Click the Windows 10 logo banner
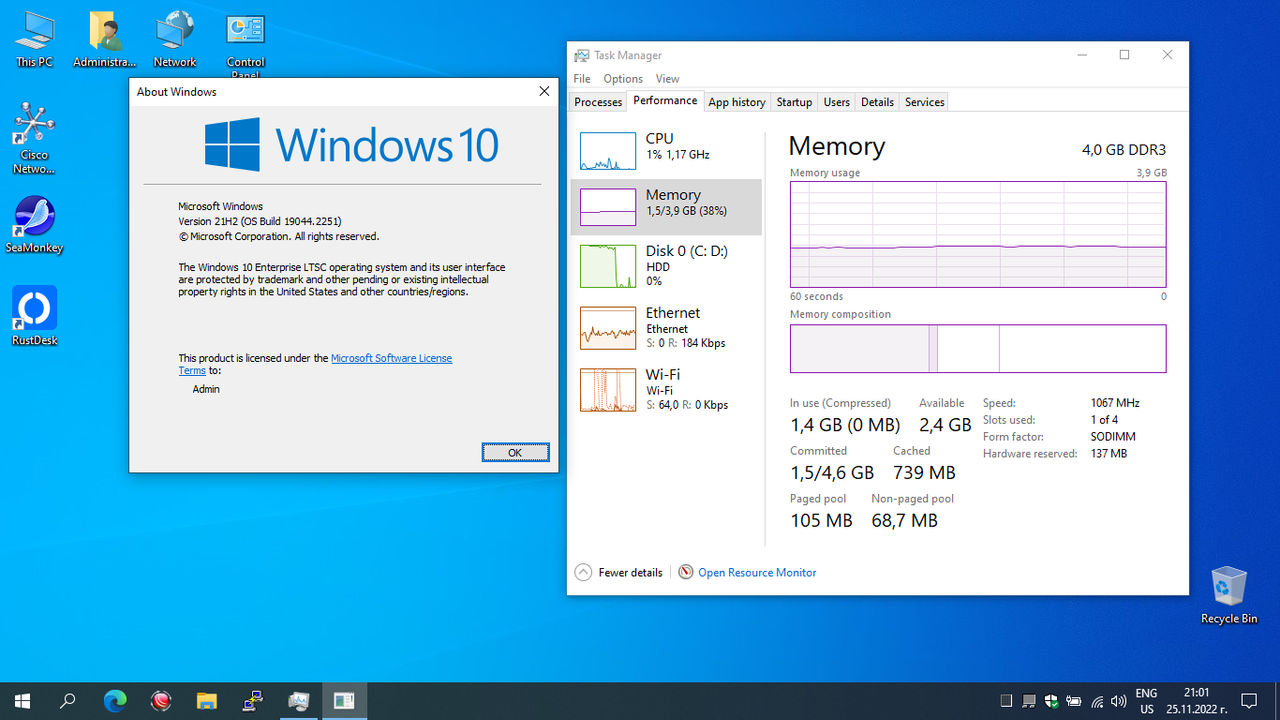Screen dimensions: 1280x720 click(x=351, y=144)
